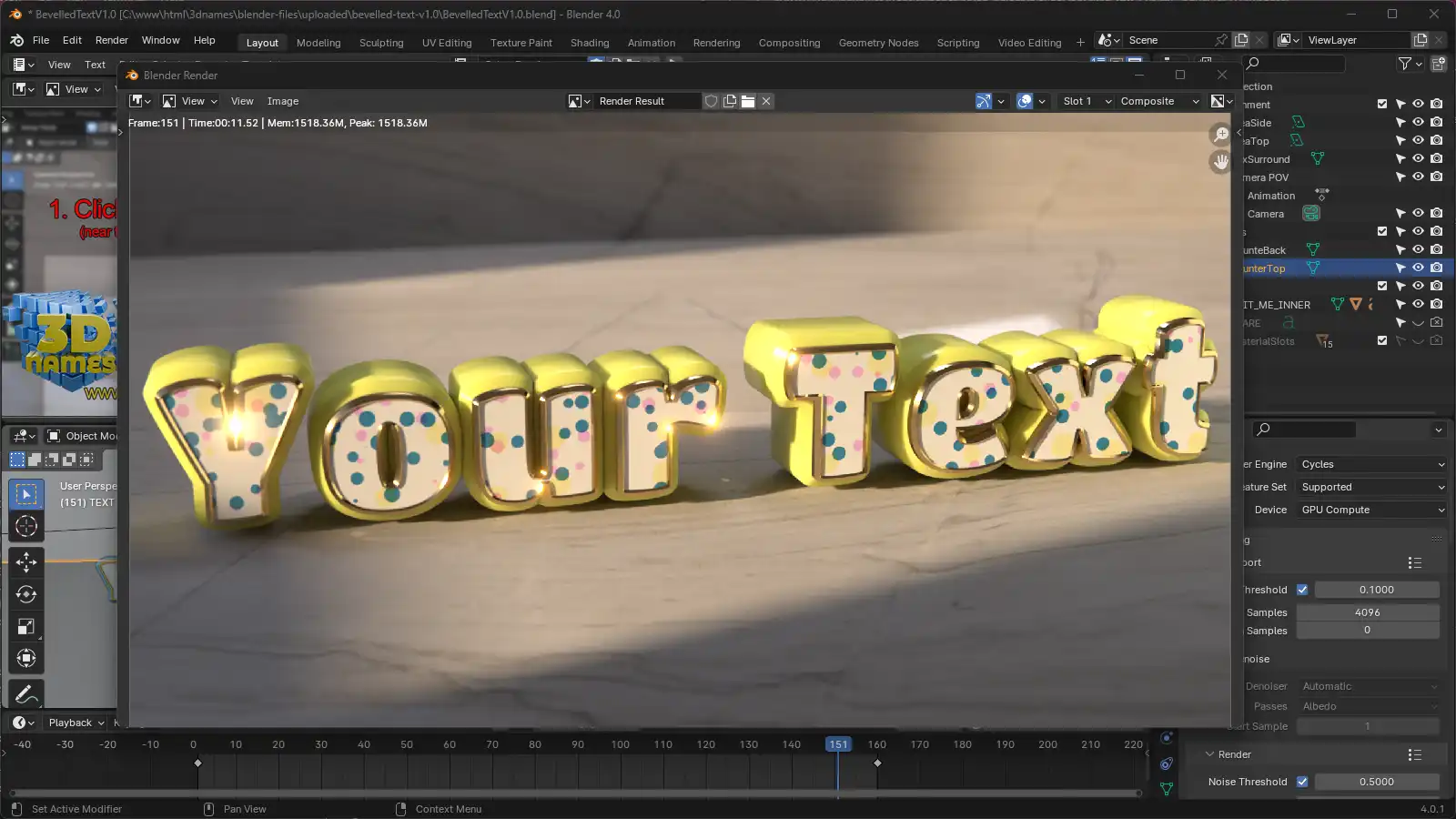Unlink Render Result image with X icon
This screenshot has height=819, width=1456.
click(766, 101)
